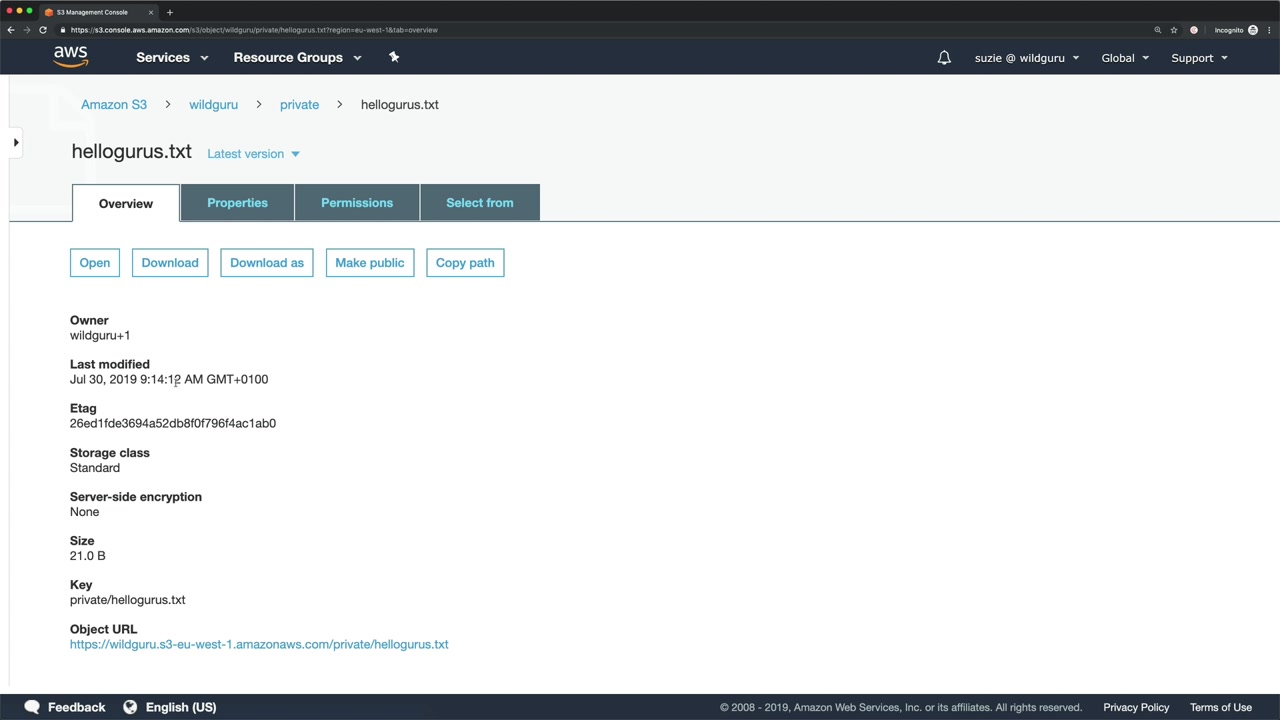Click the Open button
Viewport: 1280px width, 720px height.
click(95, 263)
